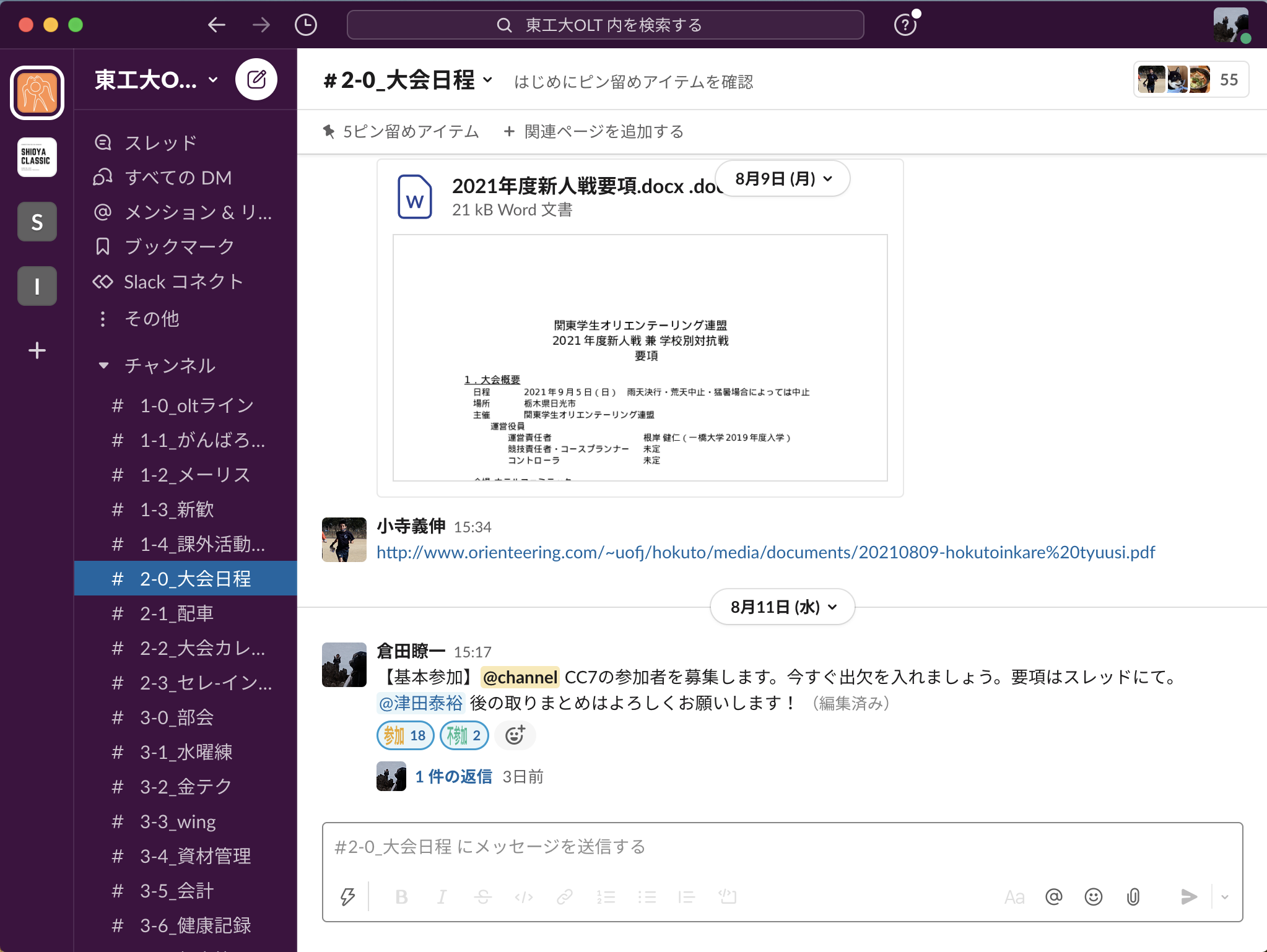
Task: Mention someone with the @ icon in composer
Action: coord(1054,896)
